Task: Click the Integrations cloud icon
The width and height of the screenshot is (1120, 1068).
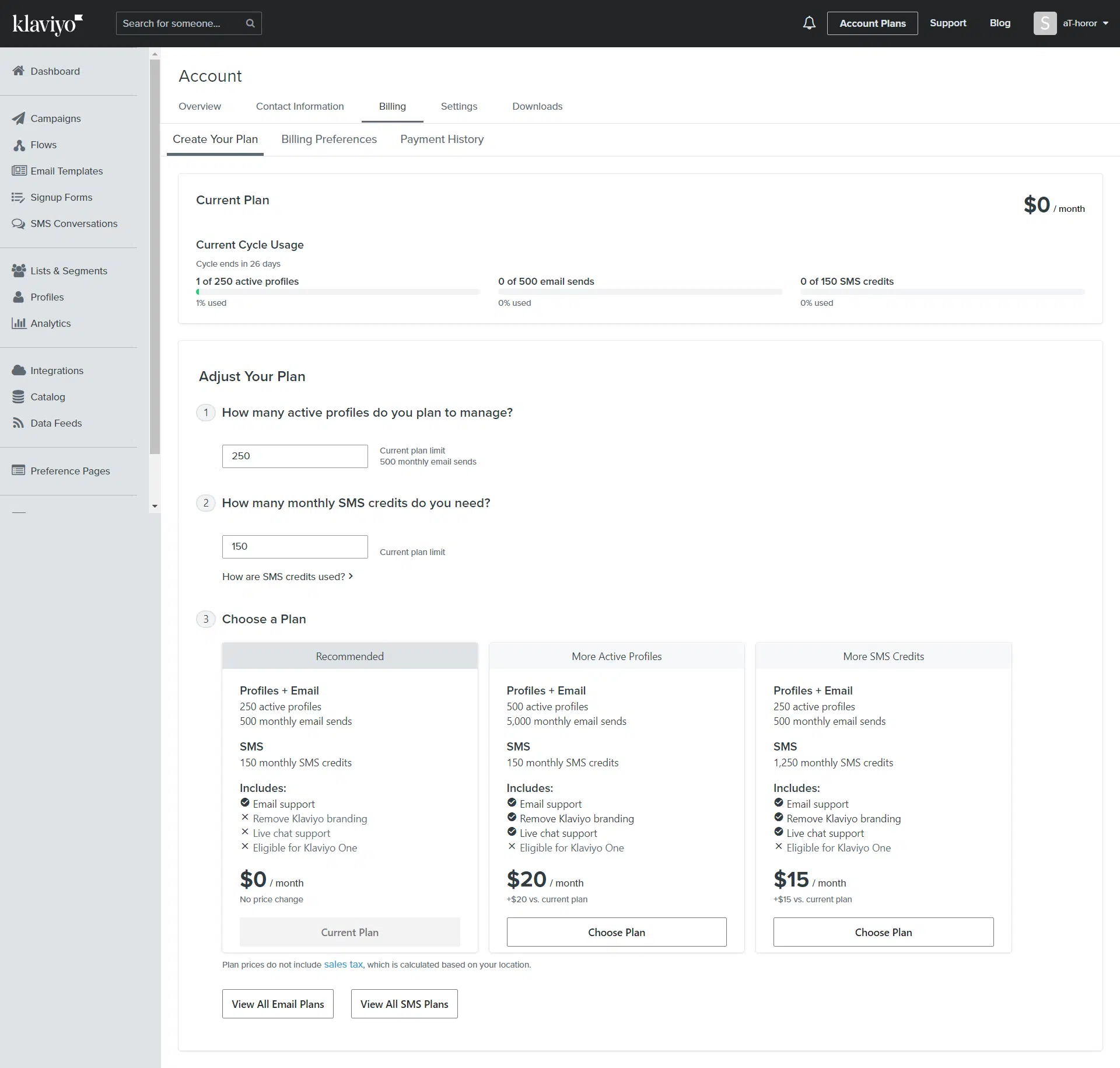Action: pos(19,370)
